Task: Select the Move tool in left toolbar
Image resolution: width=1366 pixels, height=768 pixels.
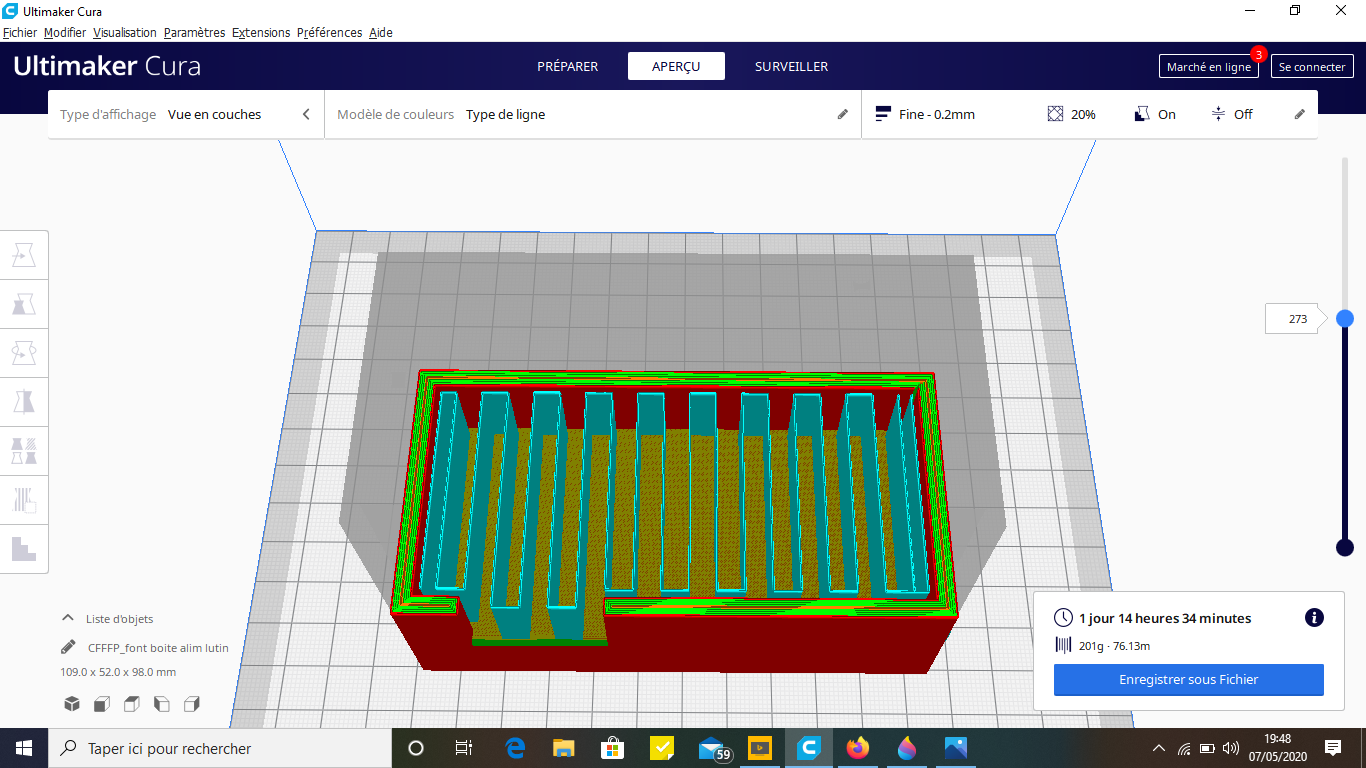Action: click(x=24, y=256)
